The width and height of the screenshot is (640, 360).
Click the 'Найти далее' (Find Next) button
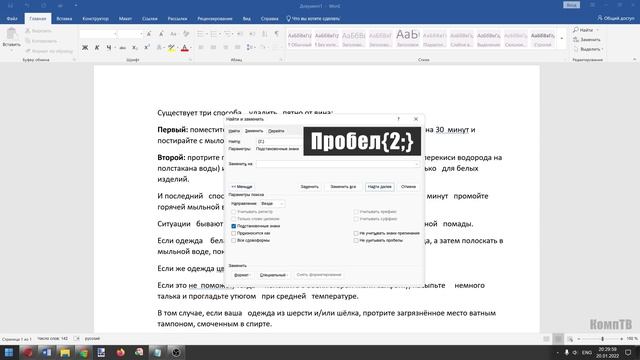(x=380, y=187)
